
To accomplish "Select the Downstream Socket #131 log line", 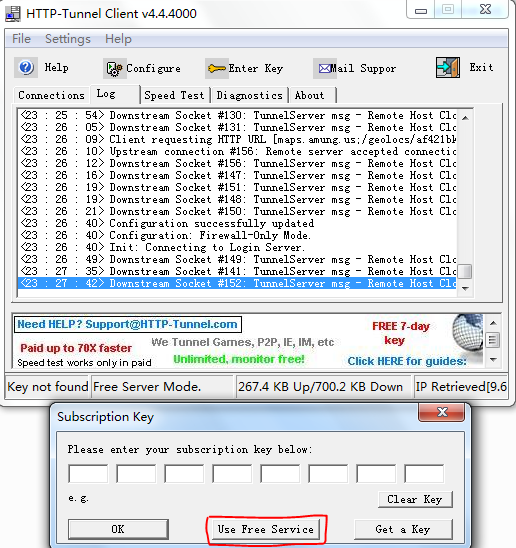I will click(237, 127).
